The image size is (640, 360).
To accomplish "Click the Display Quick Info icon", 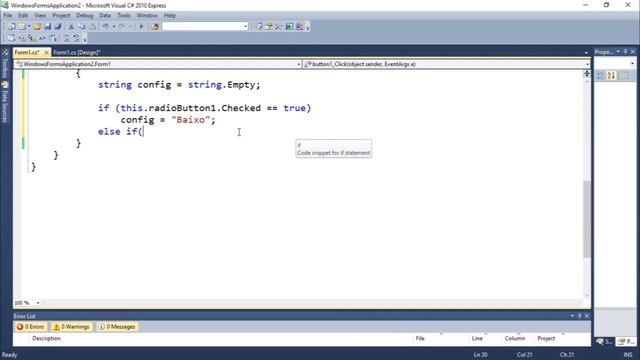I will click(x=32, y=38).
